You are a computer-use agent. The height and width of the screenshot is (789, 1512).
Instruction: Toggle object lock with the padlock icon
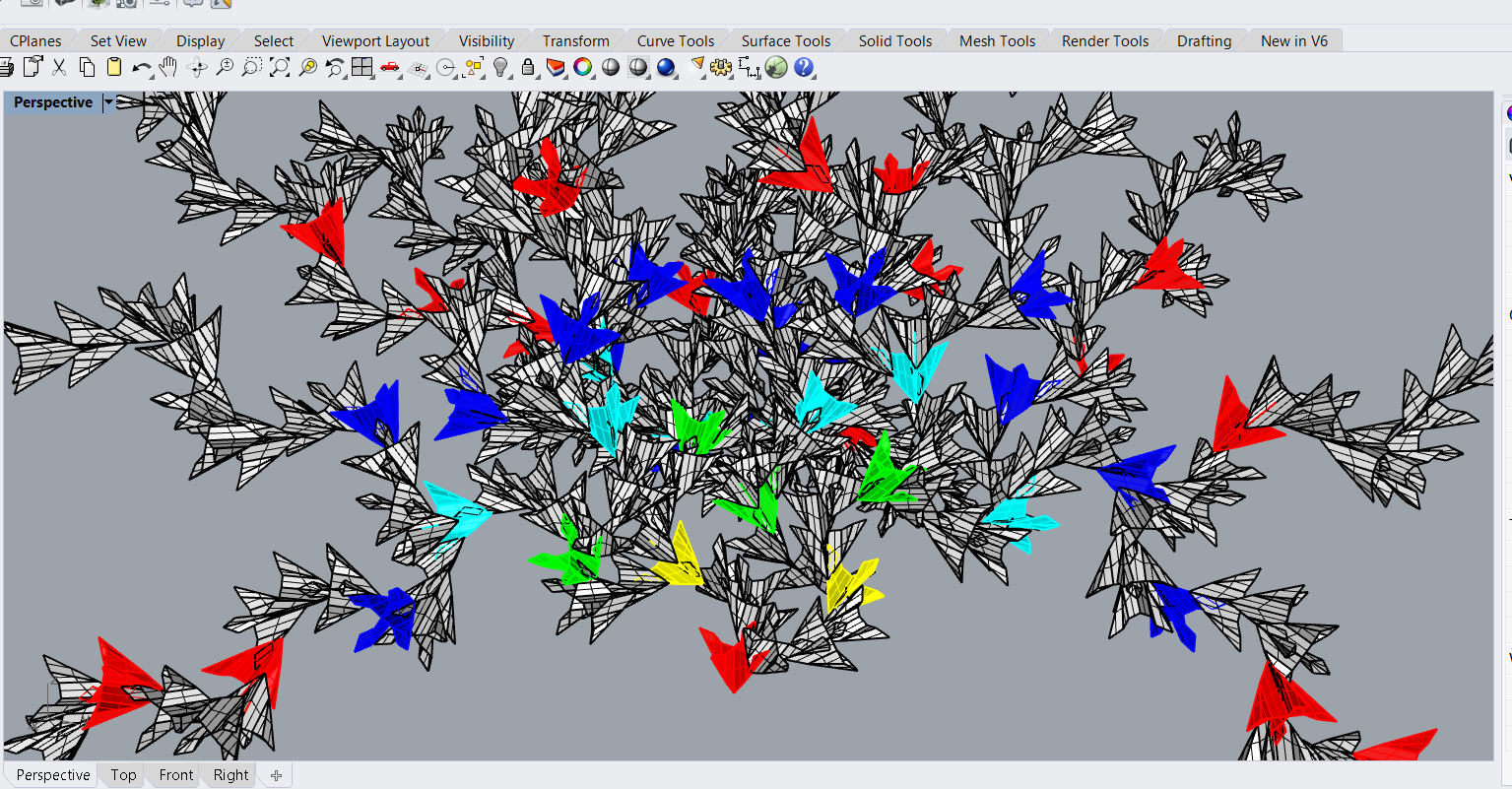click(x=528, y=67)
